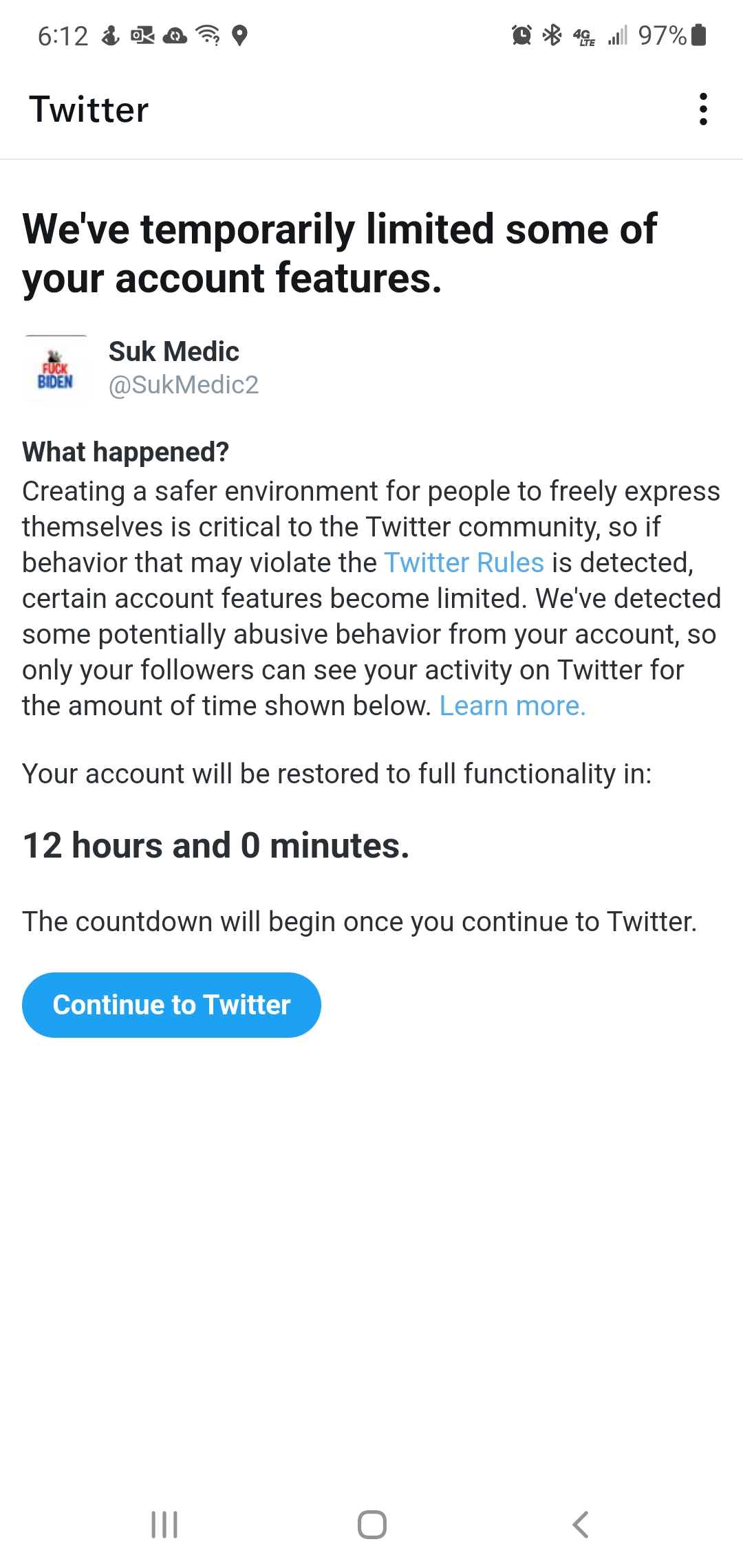Tap the alarm clock status icon
The height and width of the screenshot is (1568, 743).
tap(521, 35)
